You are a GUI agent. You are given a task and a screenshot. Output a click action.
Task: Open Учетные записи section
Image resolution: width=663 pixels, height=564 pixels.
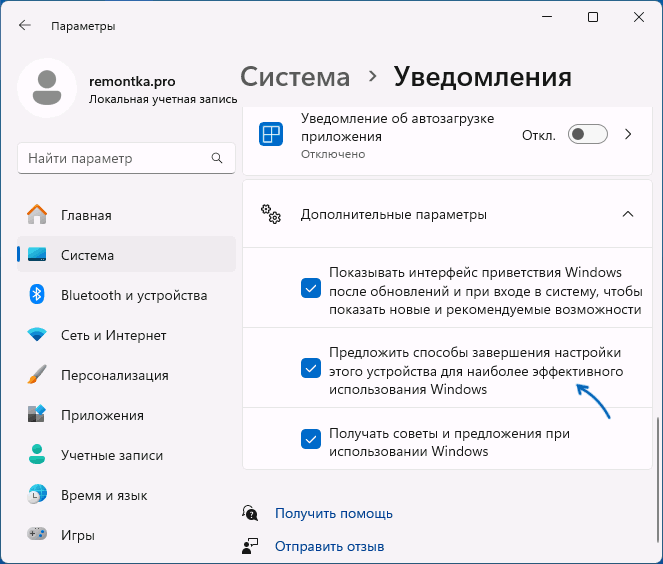111,455
